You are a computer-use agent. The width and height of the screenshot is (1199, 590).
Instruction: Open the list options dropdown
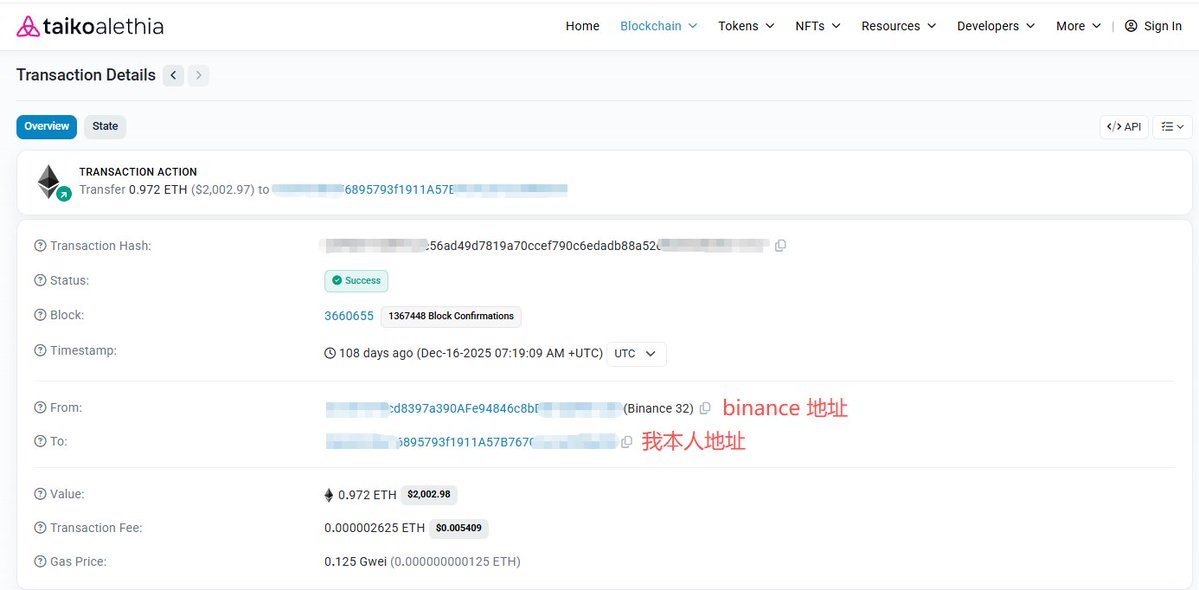(1172, 127)
